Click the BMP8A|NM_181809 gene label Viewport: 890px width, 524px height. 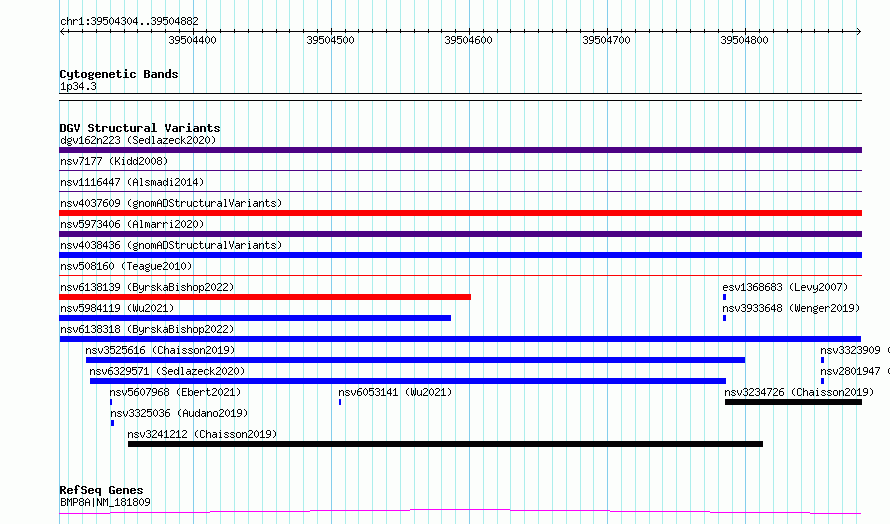[x=105, y=502]
